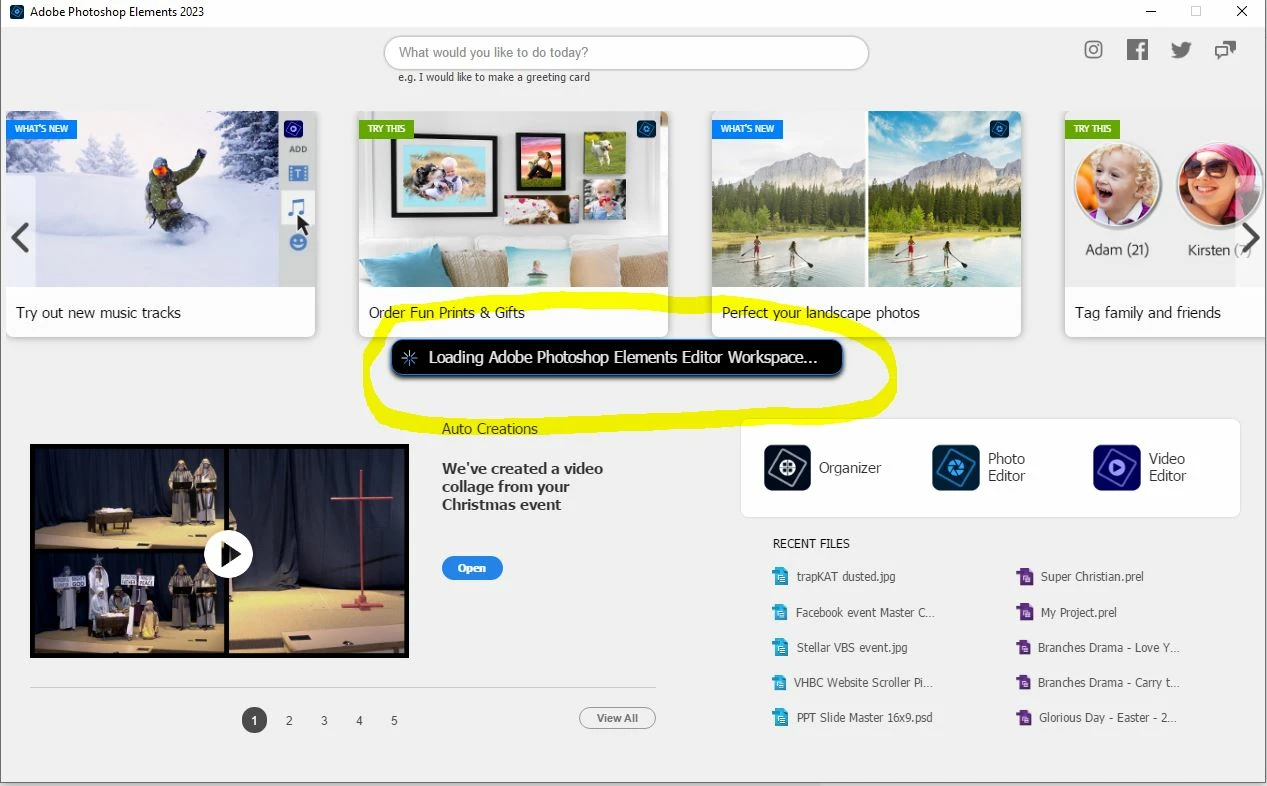Click the Branches Drama - Carry project icon

(1024, 682)
